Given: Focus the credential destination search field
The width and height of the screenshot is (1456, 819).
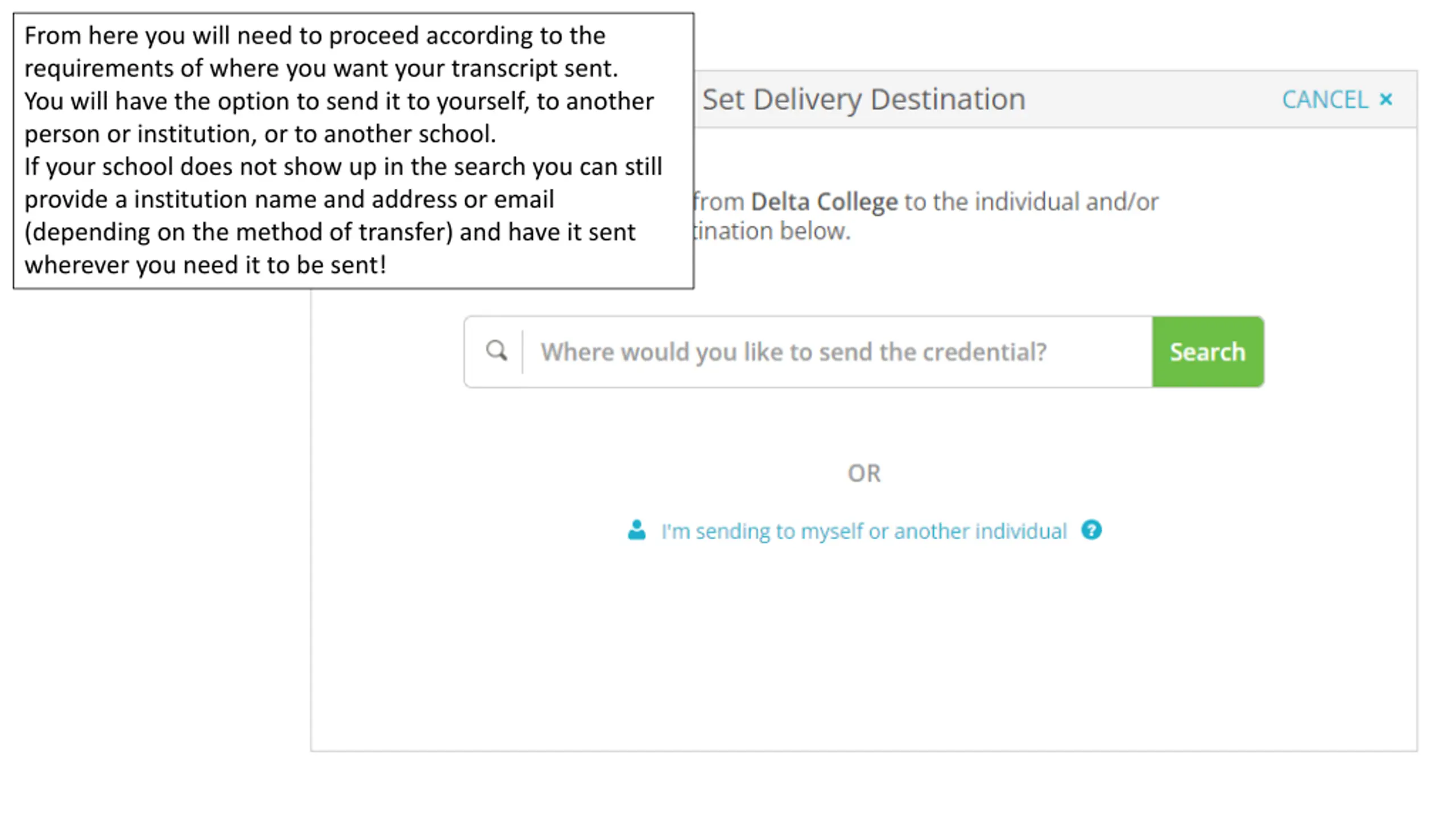Looking at the screenshot, I should tap(837, 351).
